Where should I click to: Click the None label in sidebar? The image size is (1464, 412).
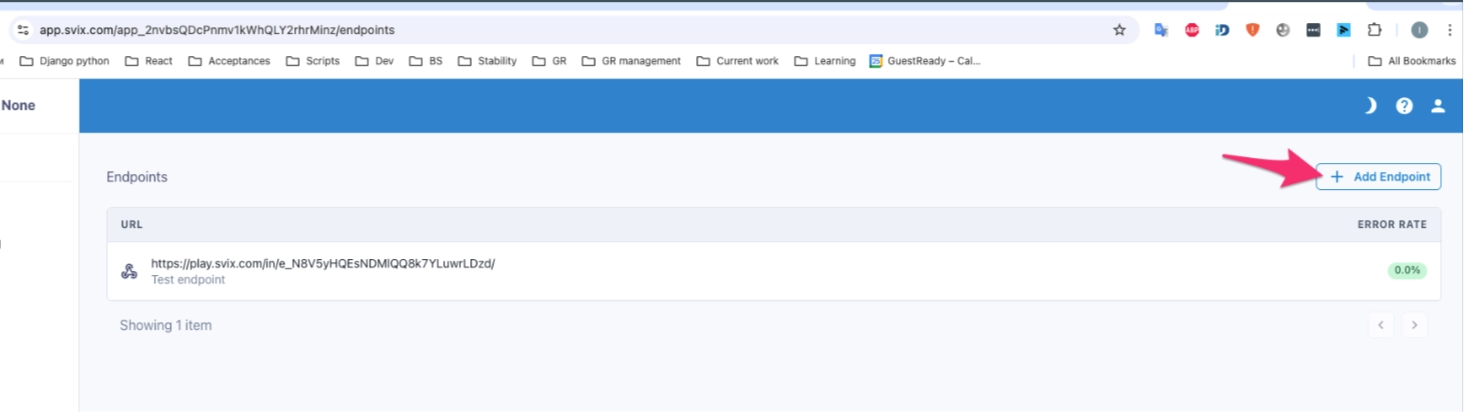pos(18,105)
